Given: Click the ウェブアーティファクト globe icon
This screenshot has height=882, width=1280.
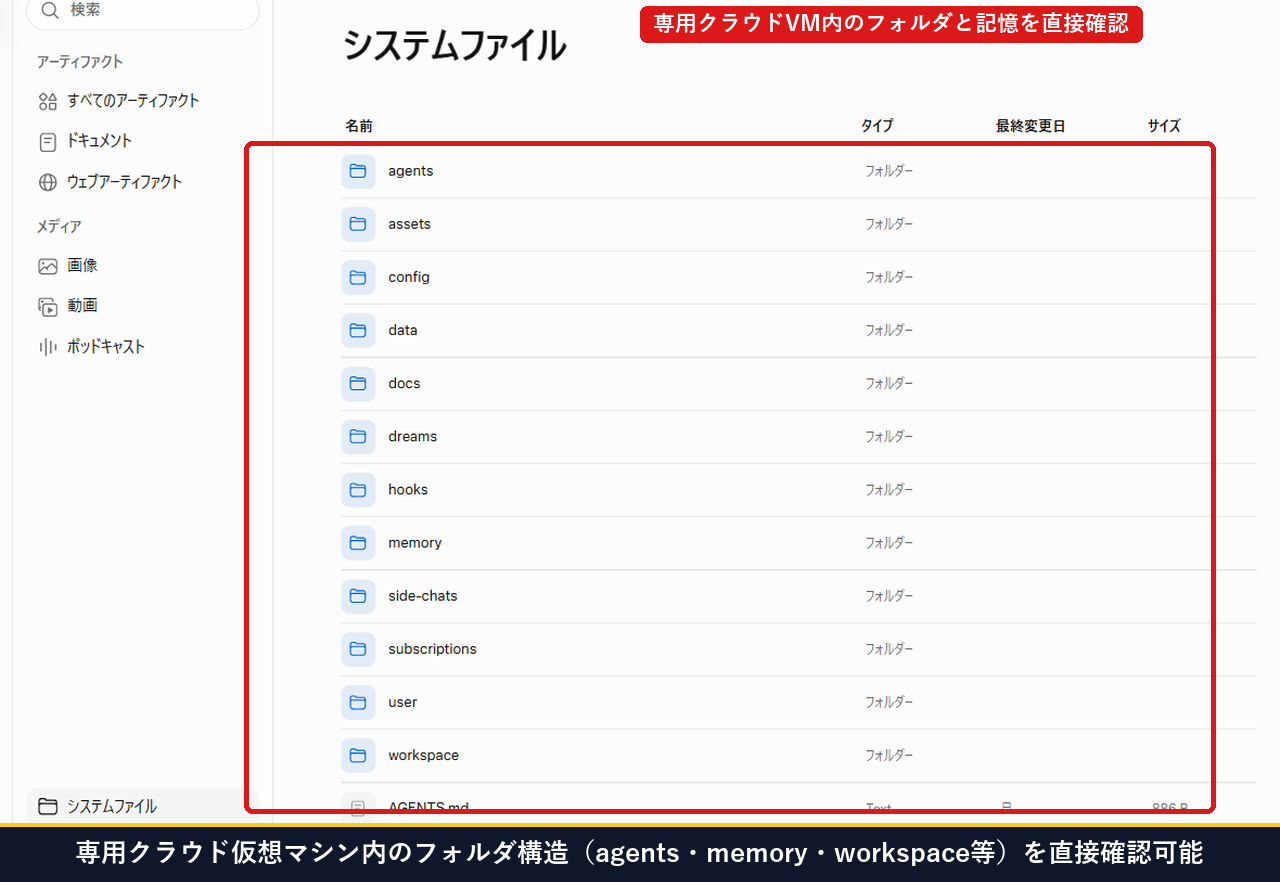Looking at the screenshot, I should click(48, 182).
